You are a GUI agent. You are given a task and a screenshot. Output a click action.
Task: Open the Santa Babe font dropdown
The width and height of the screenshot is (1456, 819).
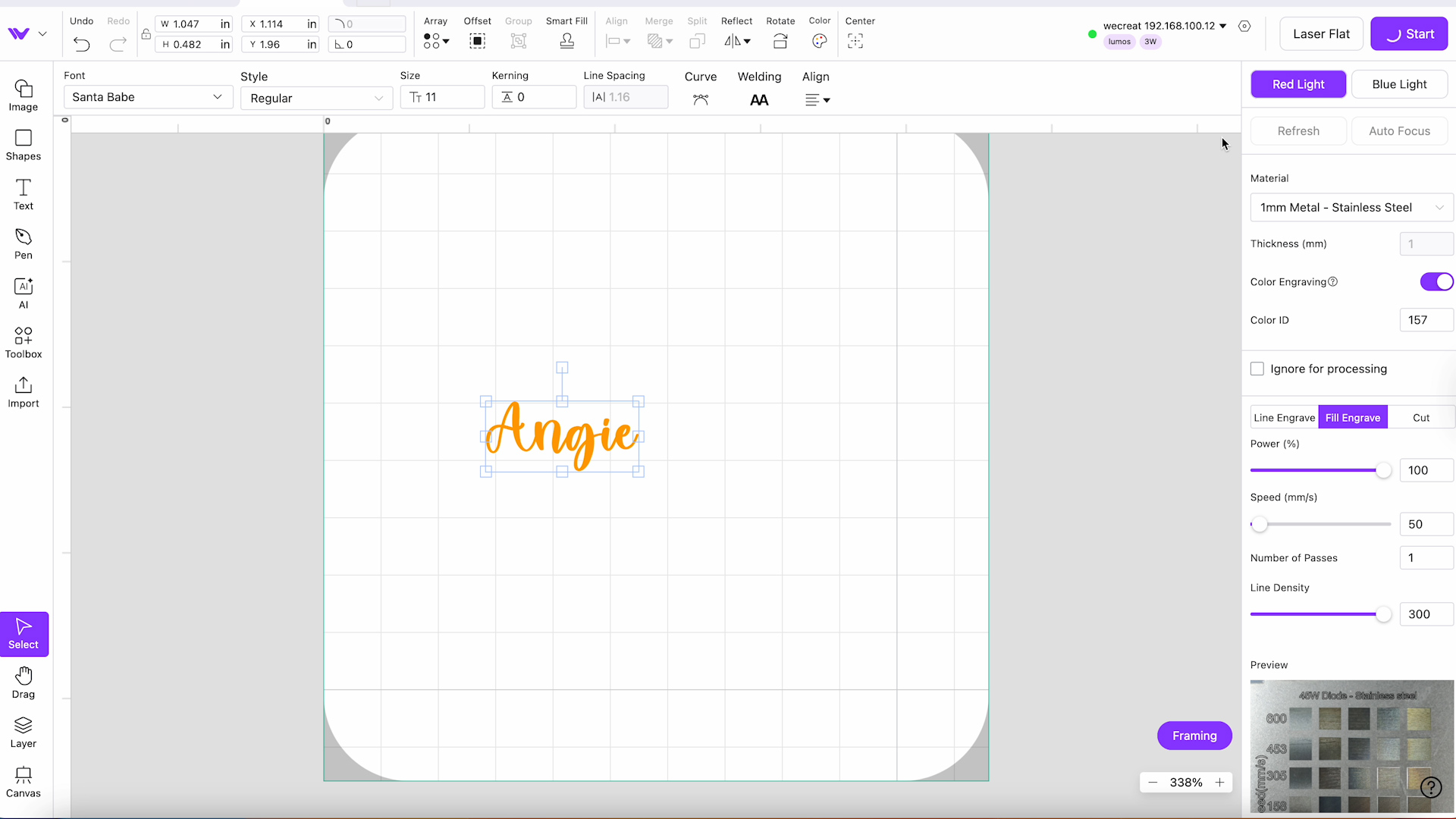[147, 97]
